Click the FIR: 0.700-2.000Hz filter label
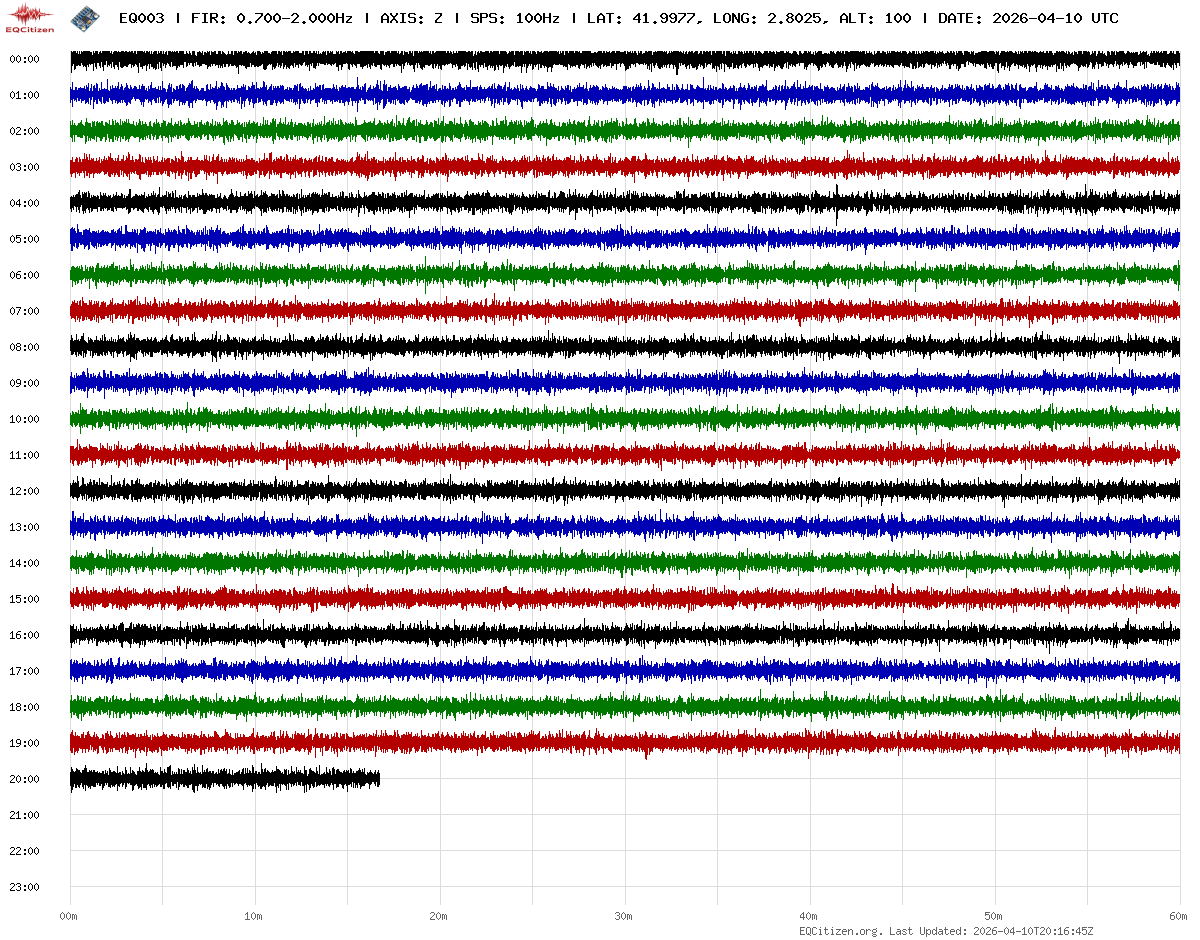This screenshot has height=940, width=1200. (x=271, y=18)
